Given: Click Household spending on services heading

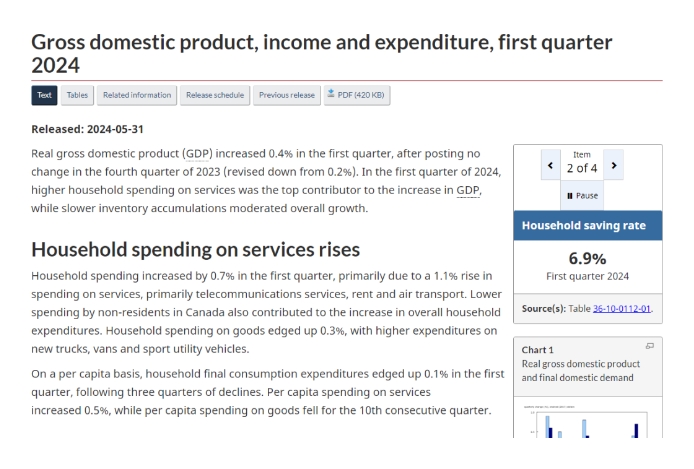Looking at the screenshot, I should [195, 249].
